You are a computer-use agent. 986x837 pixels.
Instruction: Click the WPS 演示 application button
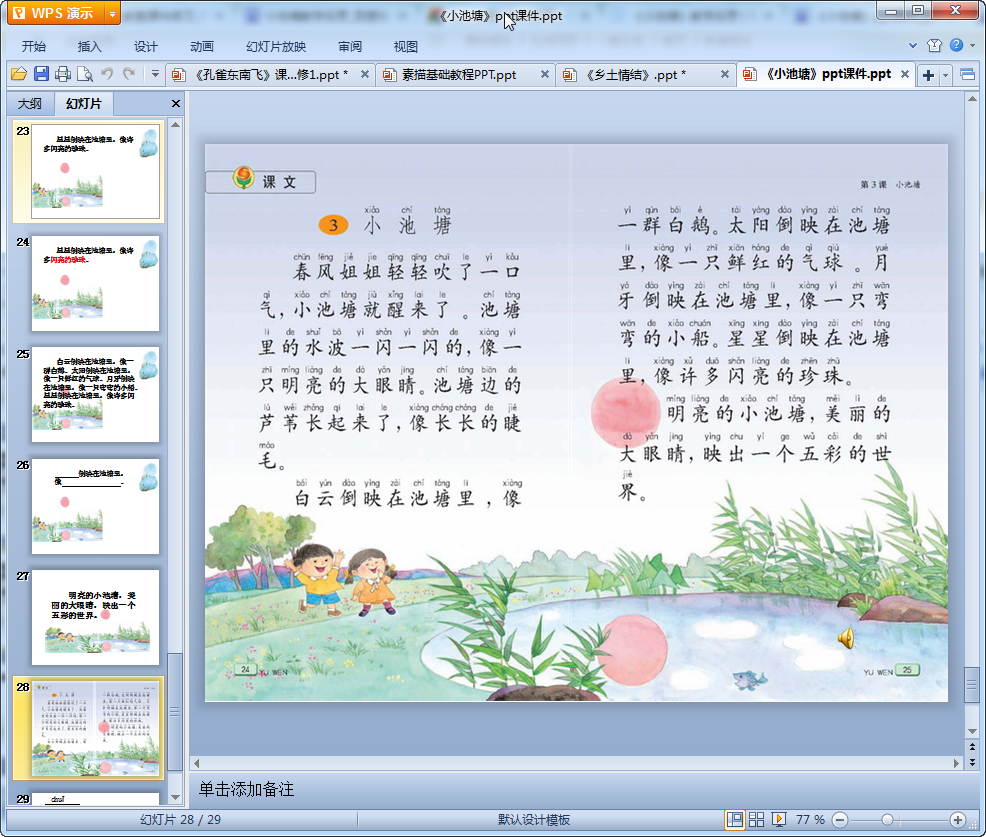click(56, 13)
